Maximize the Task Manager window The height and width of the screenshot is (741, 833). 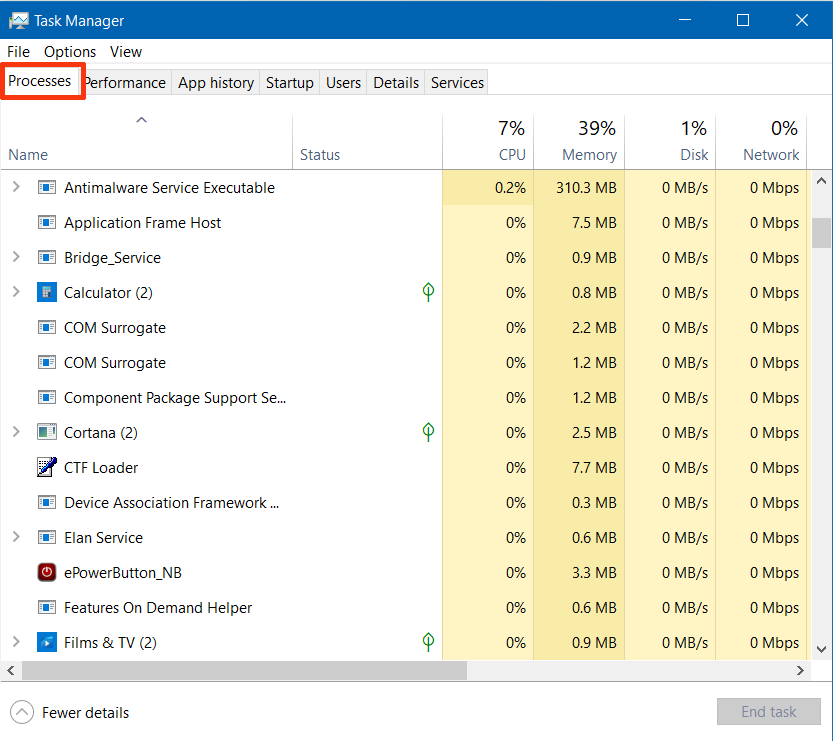(743, 20)
